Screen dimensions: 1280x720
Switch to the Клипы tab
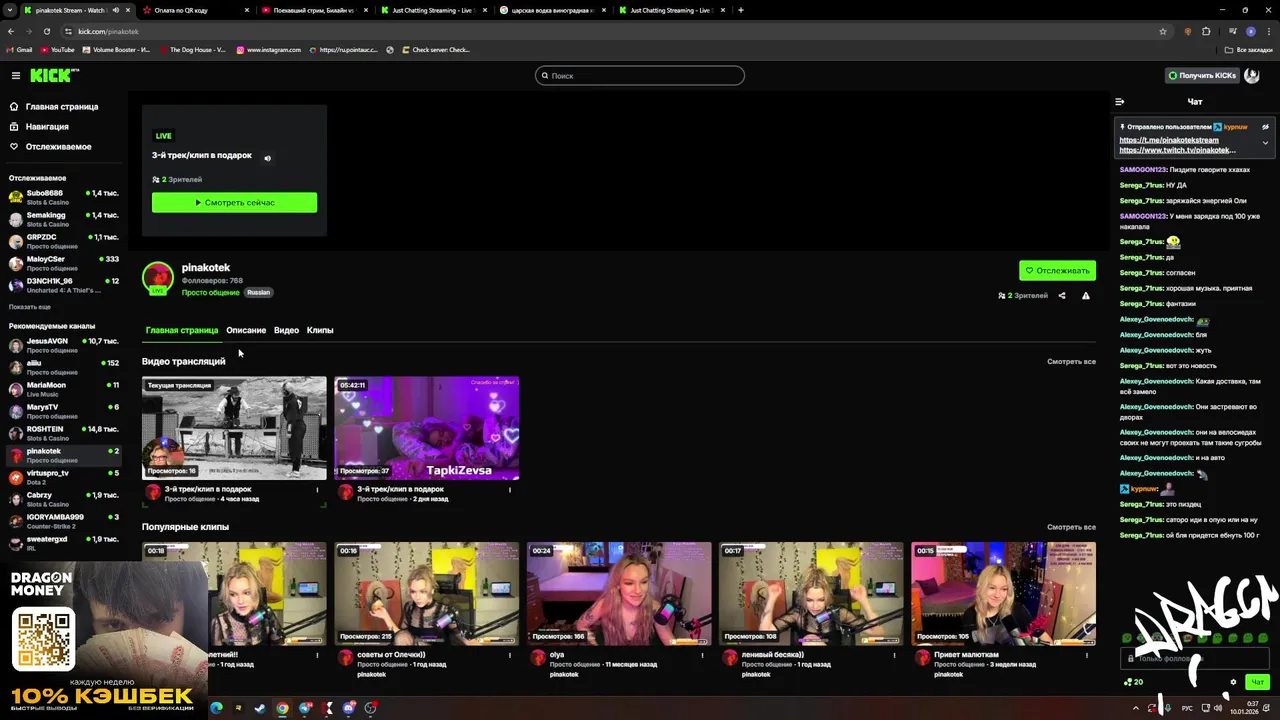(320, 330)
